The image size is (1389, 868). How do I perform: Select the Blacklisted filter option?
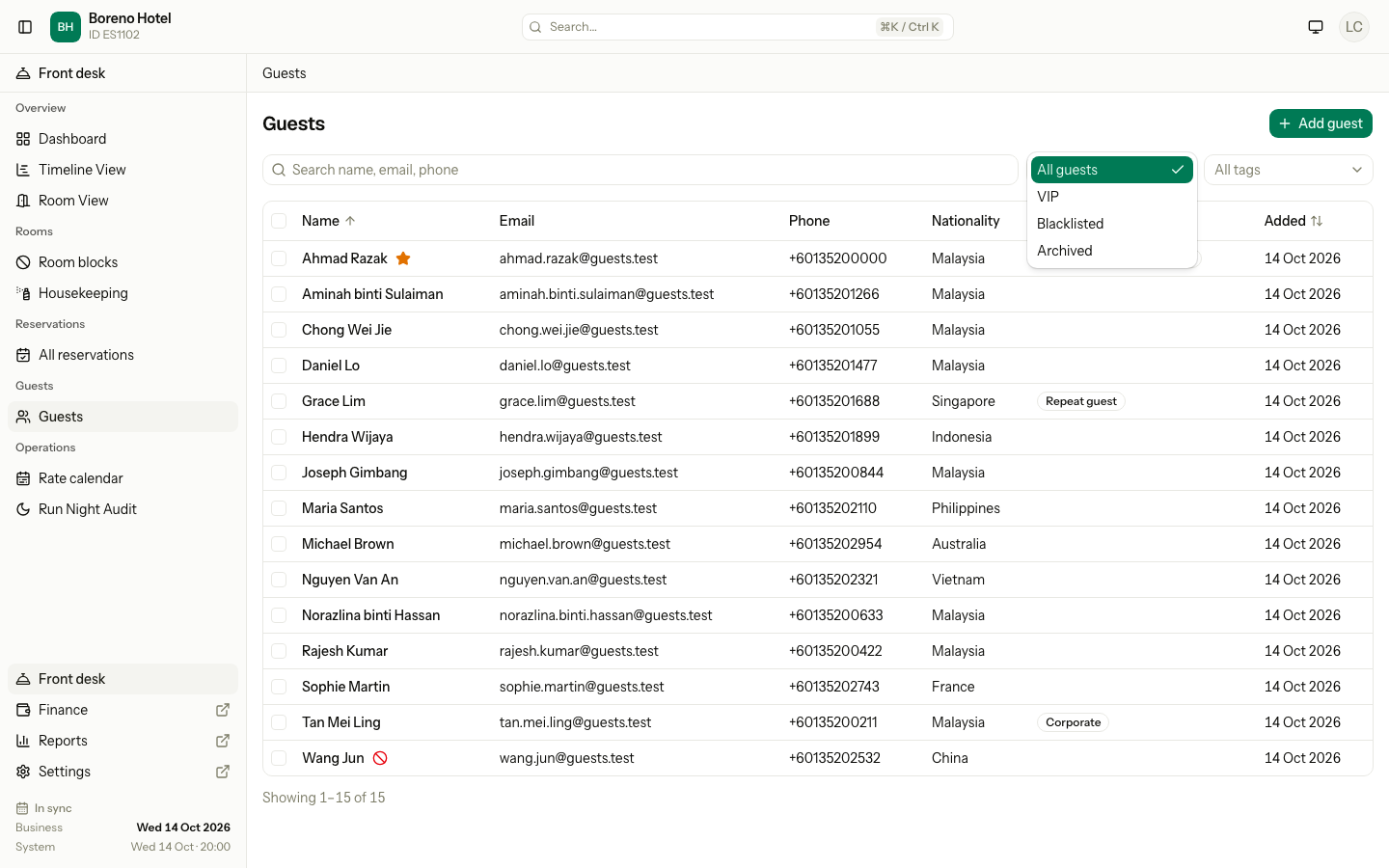[1111, 224]
